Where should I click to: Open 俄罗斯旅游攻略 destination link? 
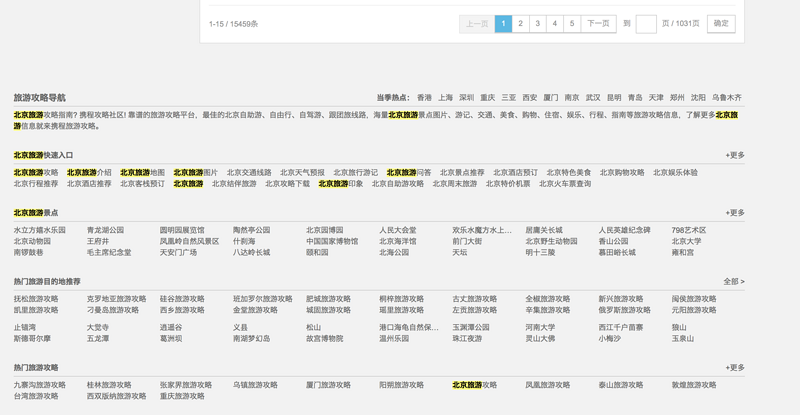click(x=624, y=310)
